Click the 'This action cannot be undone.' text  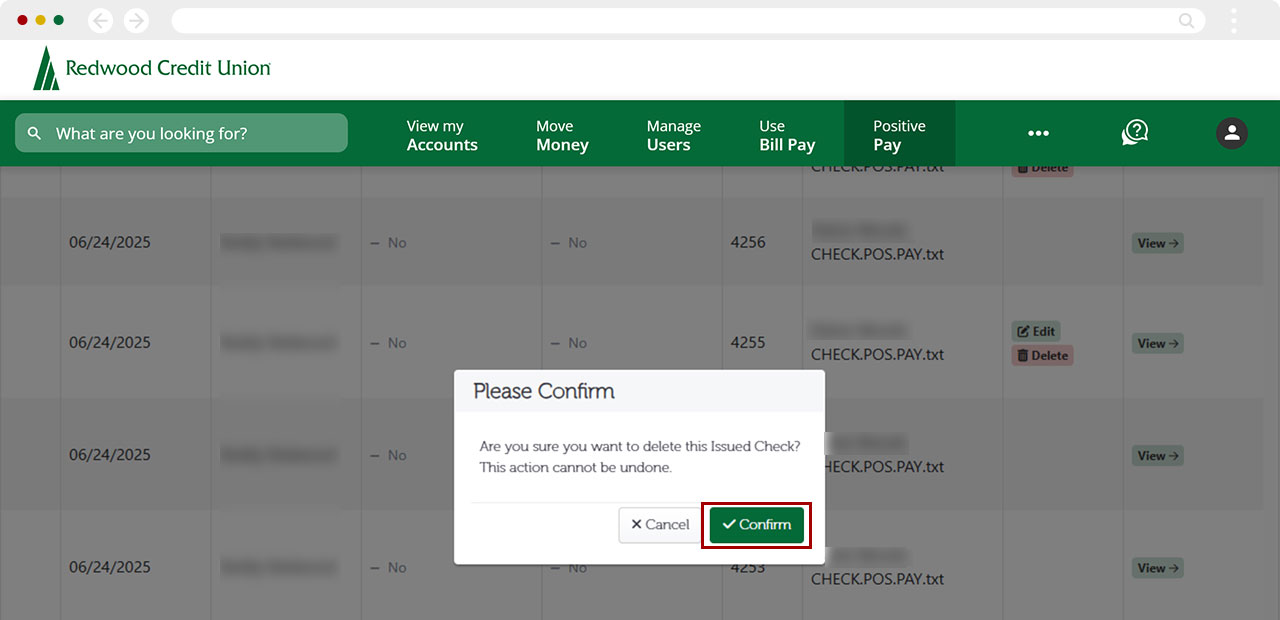(576, 467)
